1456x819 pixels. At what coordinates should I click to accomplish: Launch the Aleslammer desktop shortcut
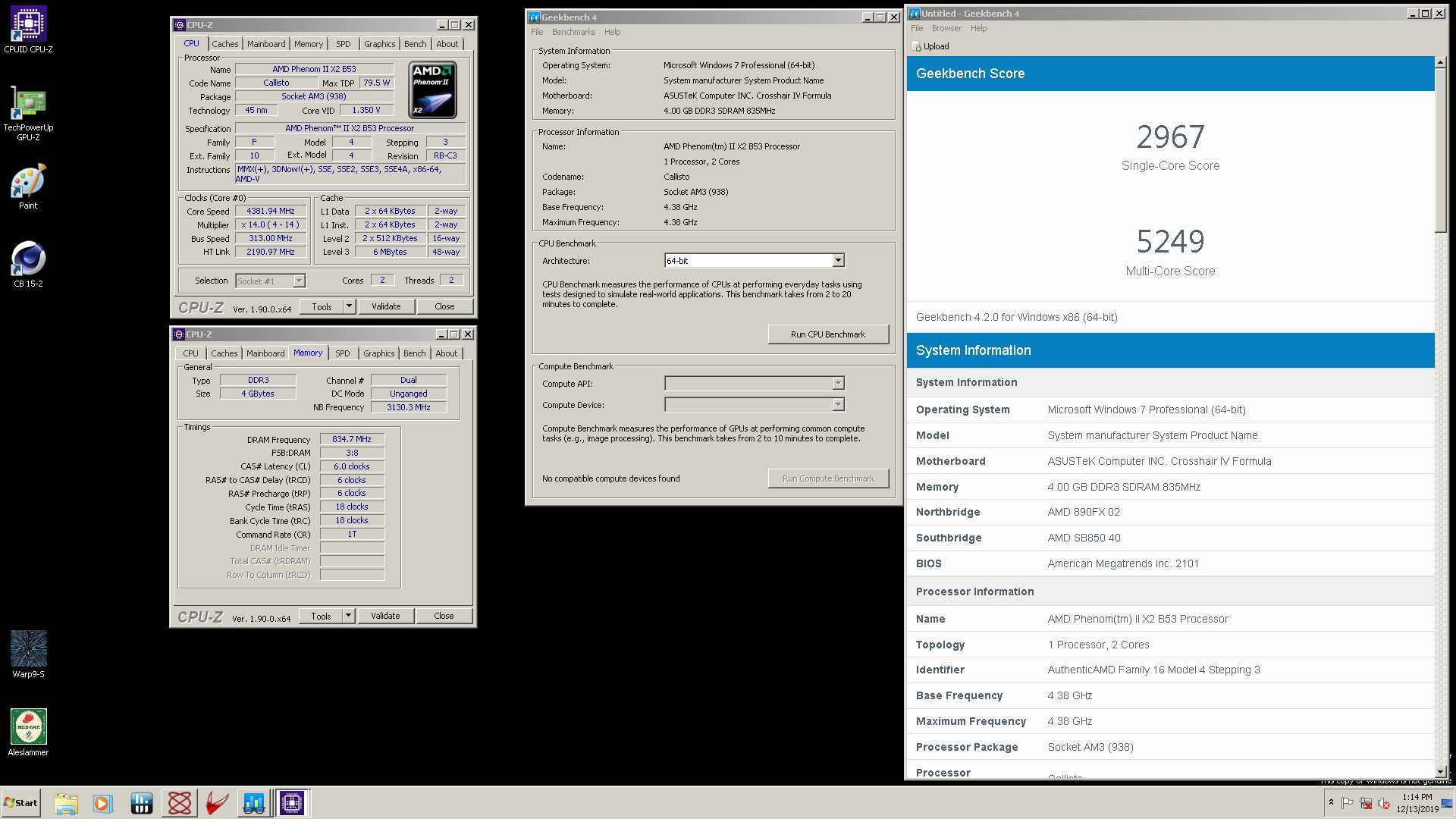[x=28, y=733]
